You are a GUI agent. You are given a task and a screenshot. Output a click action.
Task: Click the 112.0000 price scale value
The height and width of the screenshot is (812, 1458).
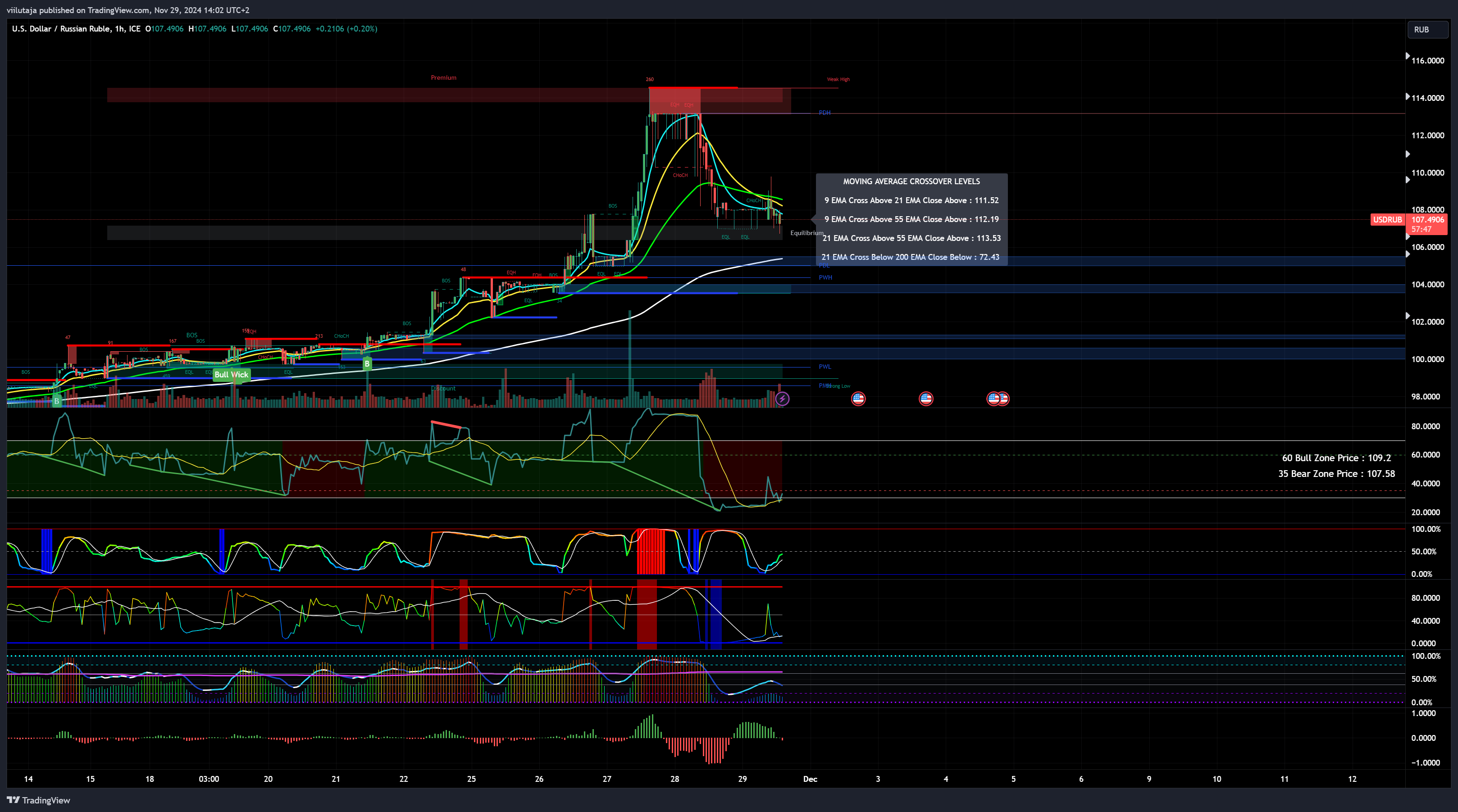tap(1427, 135)
